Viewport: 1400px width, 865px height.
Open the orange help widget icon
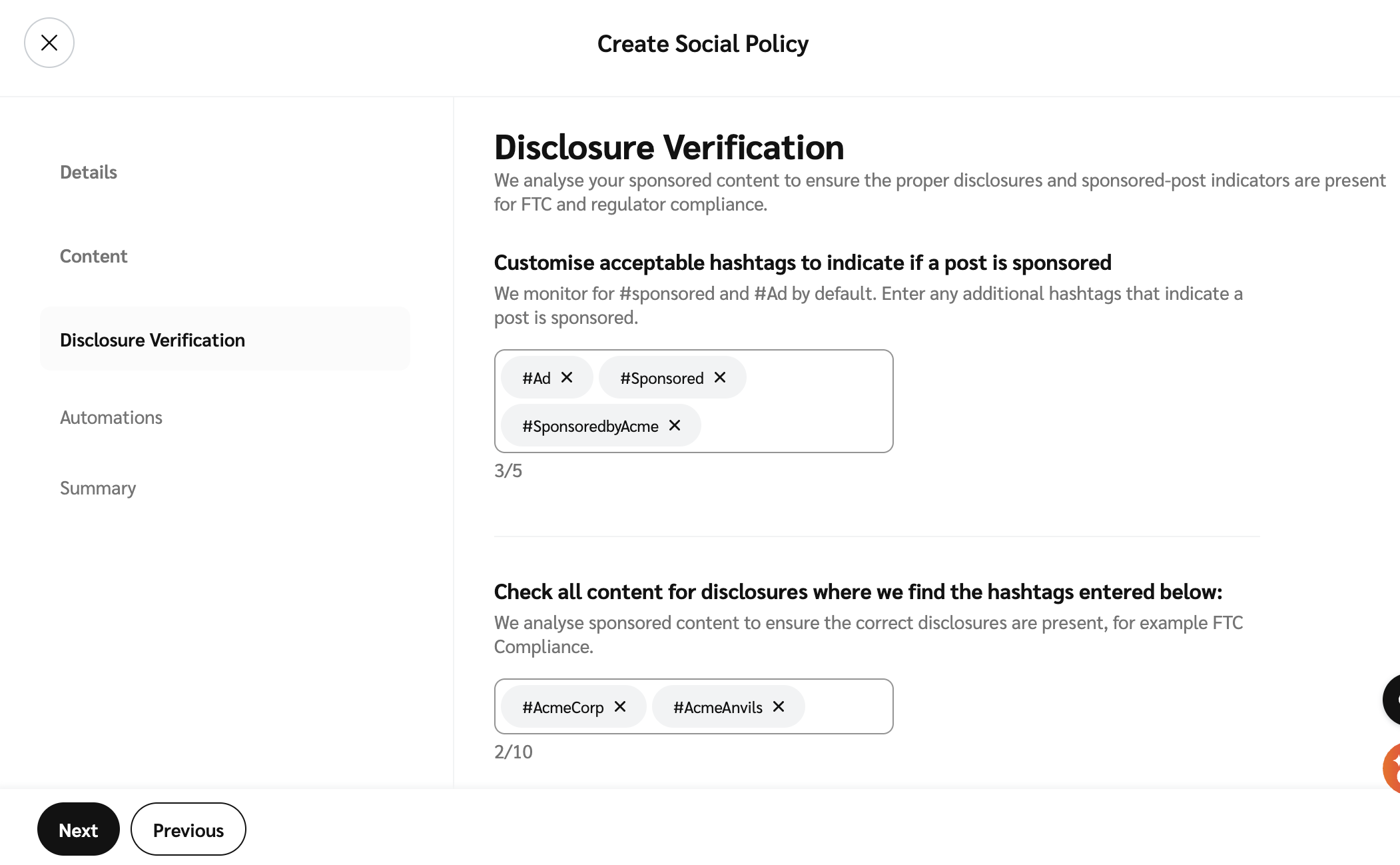1392,768
